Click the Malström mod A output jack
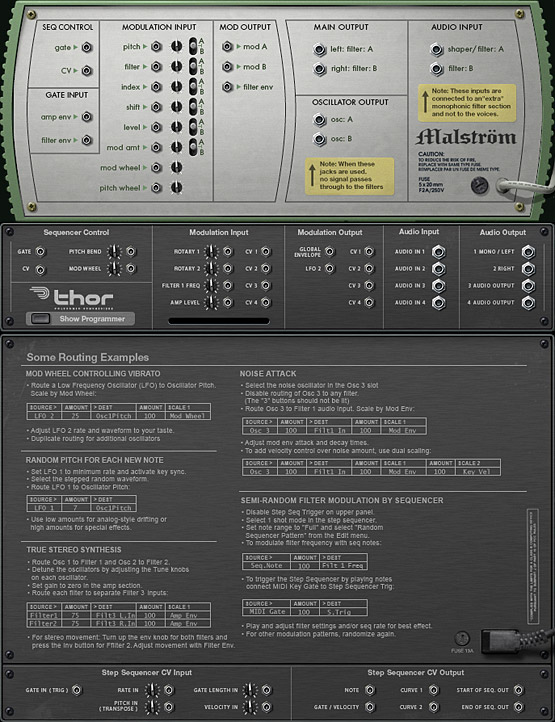This screenshot has width=555, height=722. point(227,47)
